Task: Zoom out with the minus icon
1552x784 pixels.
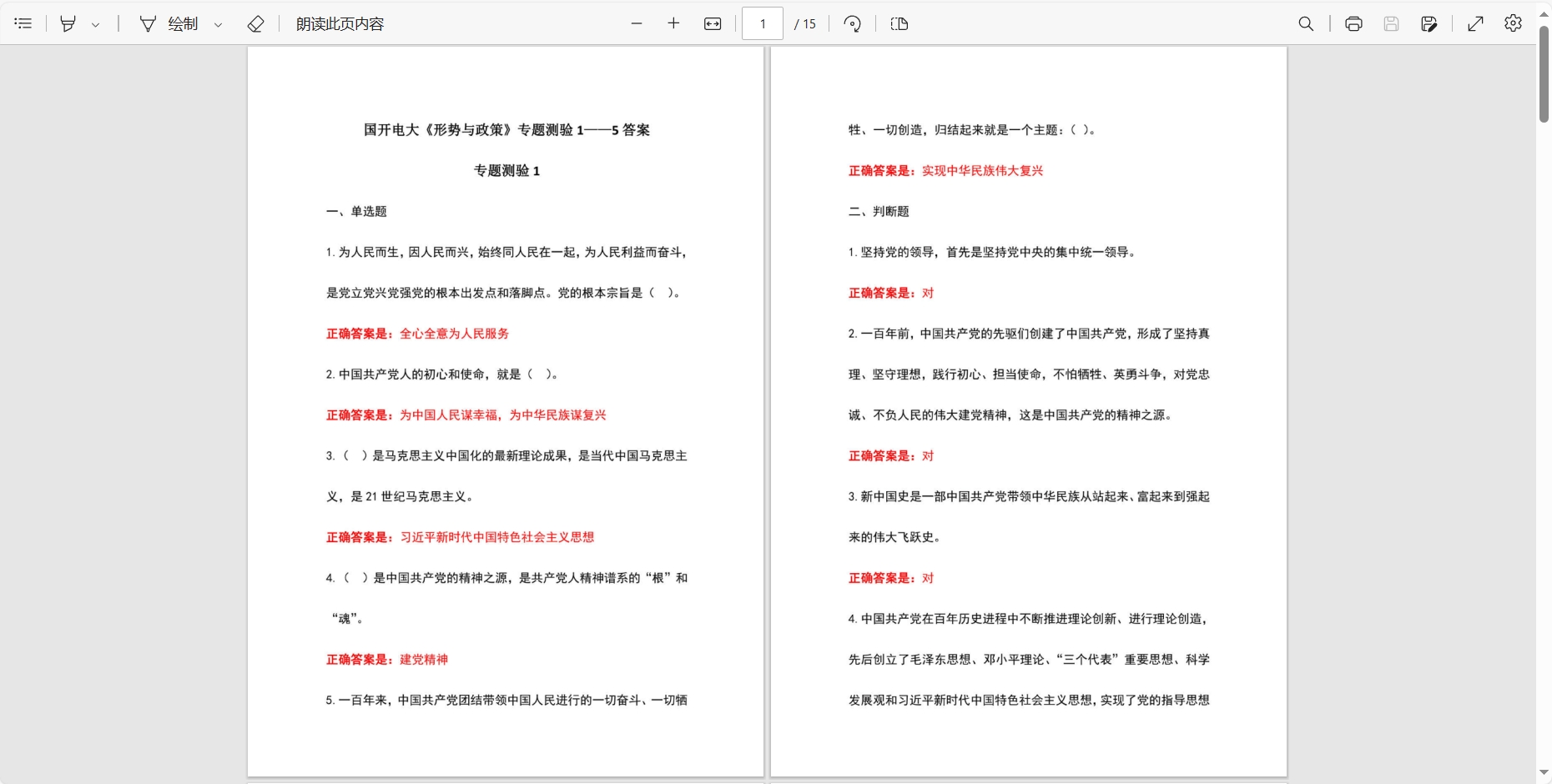Action: pyautogui.click(x=637, y=23)
